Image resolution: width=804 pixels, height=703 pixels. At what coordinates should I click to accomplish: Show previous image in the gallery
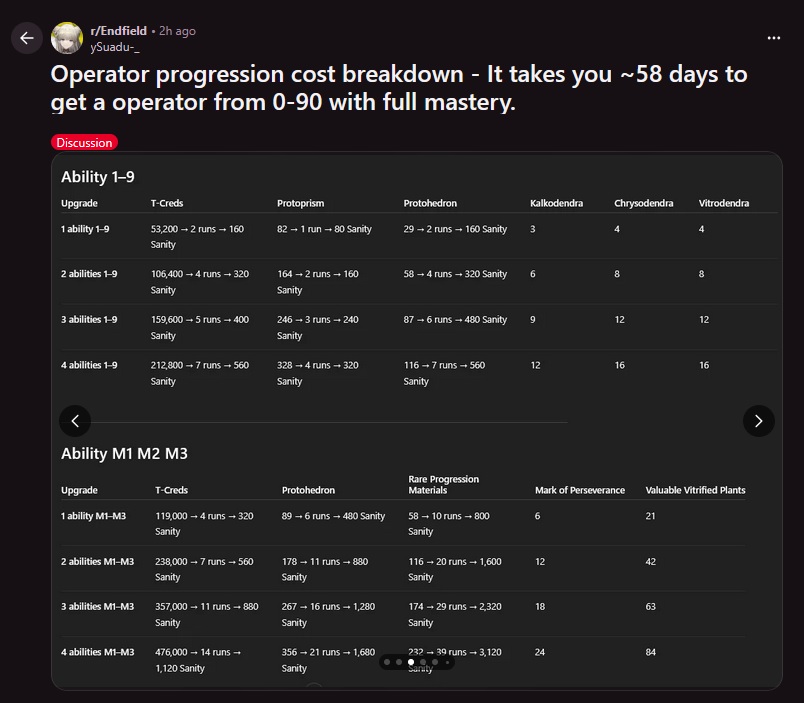[x=75, y=421]
